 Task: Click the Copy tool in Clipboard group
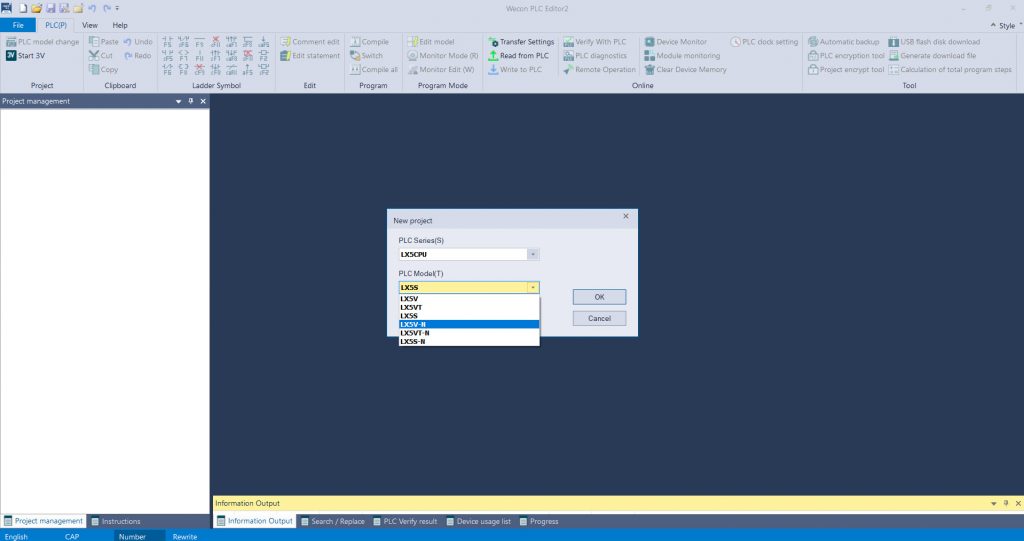click(103, 69)
